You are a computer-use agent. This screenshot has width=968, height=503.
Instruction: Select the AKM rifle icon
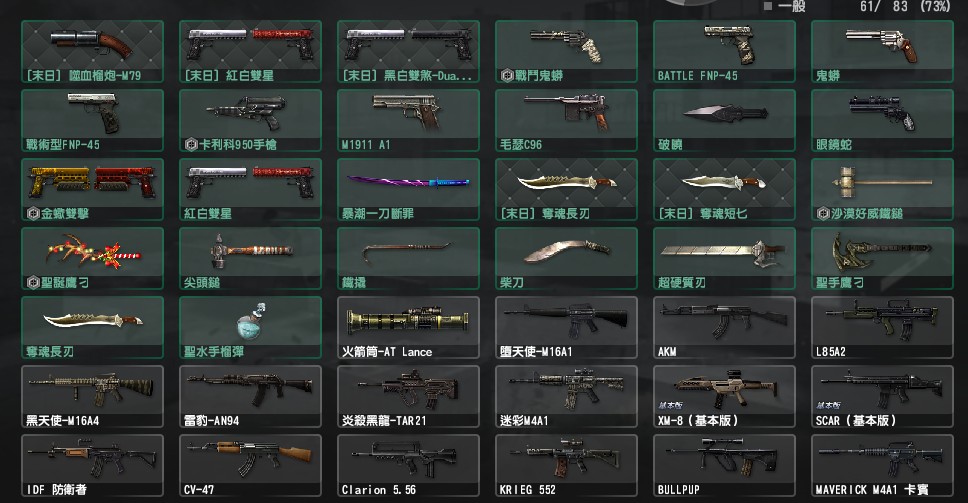coord(724,328)
